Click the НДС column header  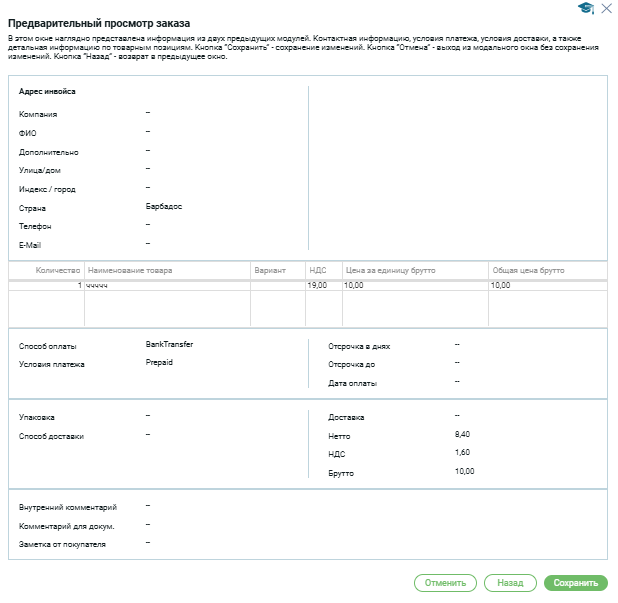318,271
